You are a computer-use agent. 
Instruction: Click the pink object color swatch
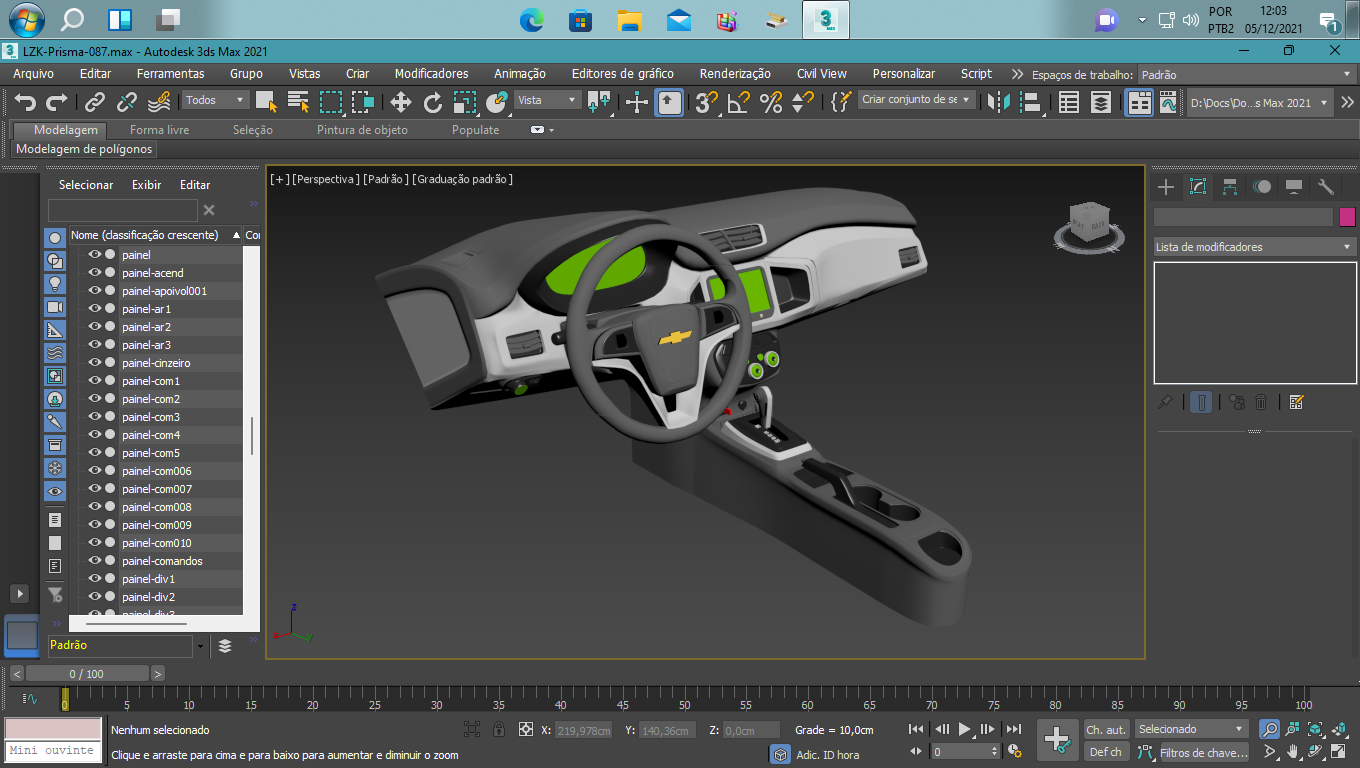tap(1347, 217)
